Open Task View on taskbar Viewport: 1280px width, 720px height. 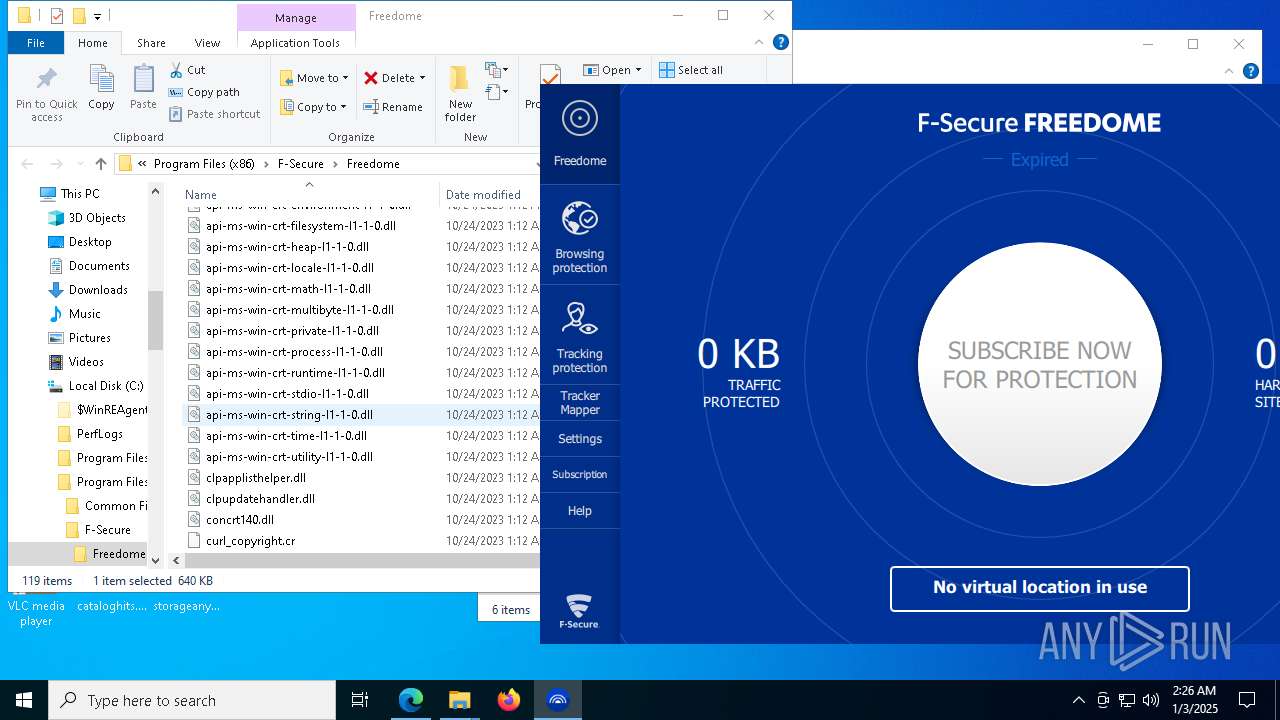[x=360, y=700]
